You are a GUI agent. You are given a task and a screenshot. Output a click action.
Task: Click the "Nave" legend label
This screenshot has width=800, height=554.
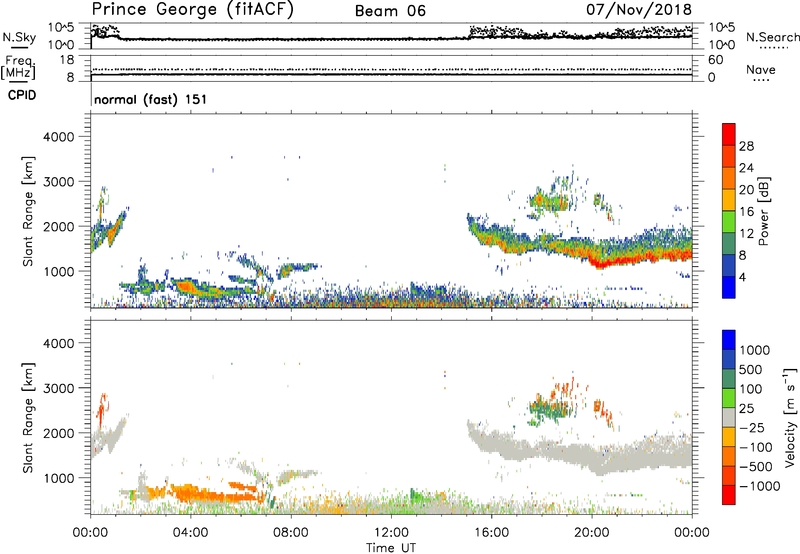click(760, 70)
